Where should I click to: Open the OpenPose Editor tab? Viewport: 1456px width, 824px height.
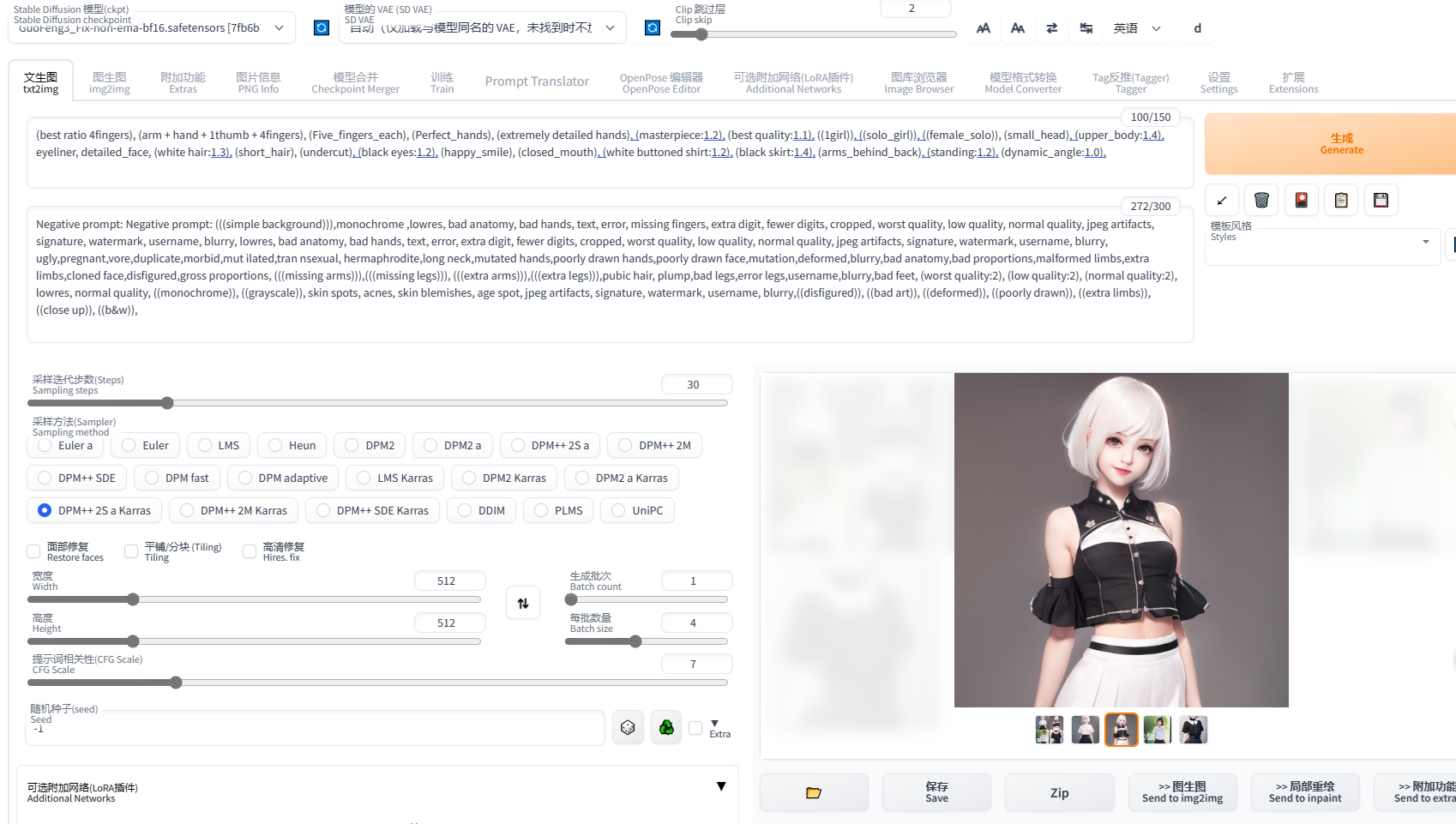(661, 82)
